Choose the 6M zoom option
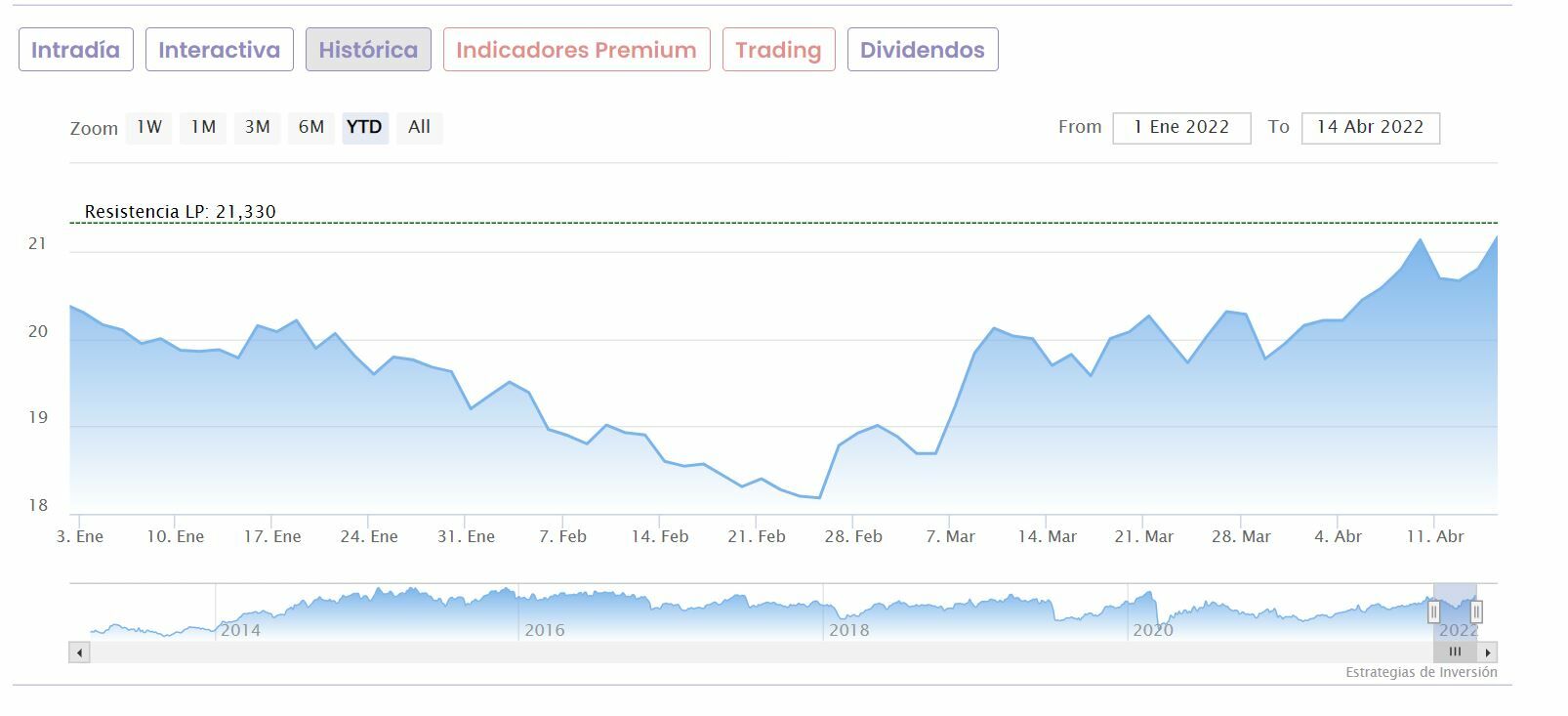 click(x=310, y=127)
